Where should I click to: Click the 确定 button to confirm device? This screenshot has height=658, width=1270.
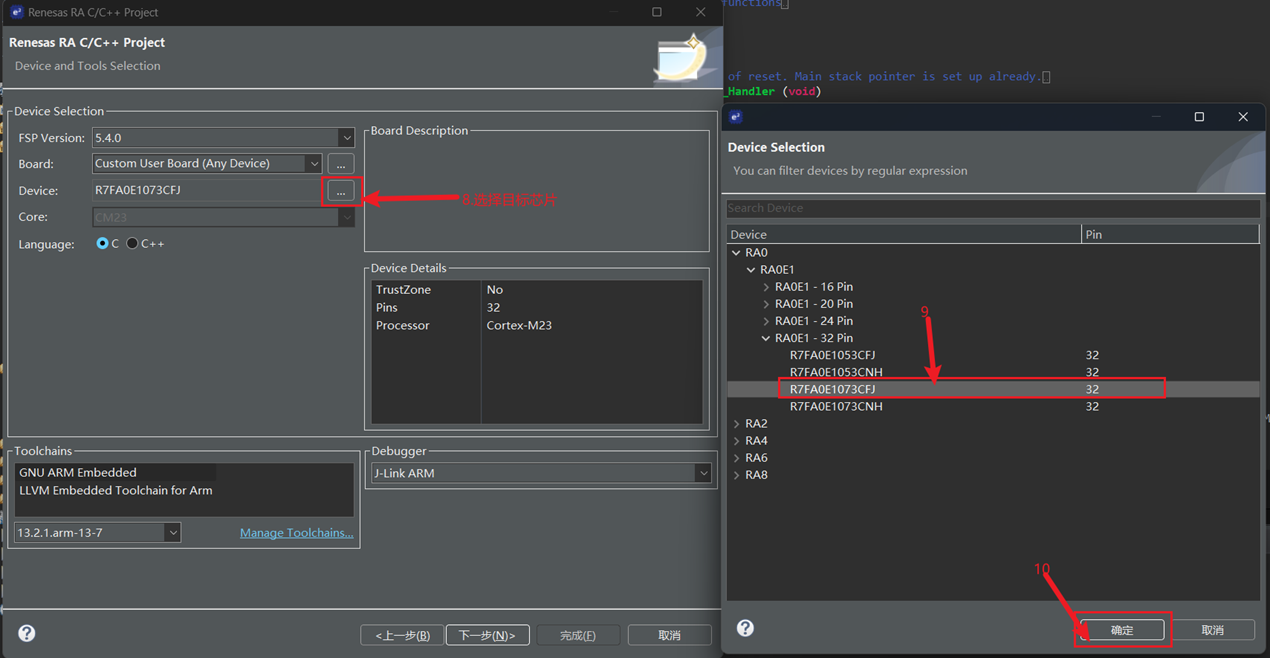point(1122,630)
